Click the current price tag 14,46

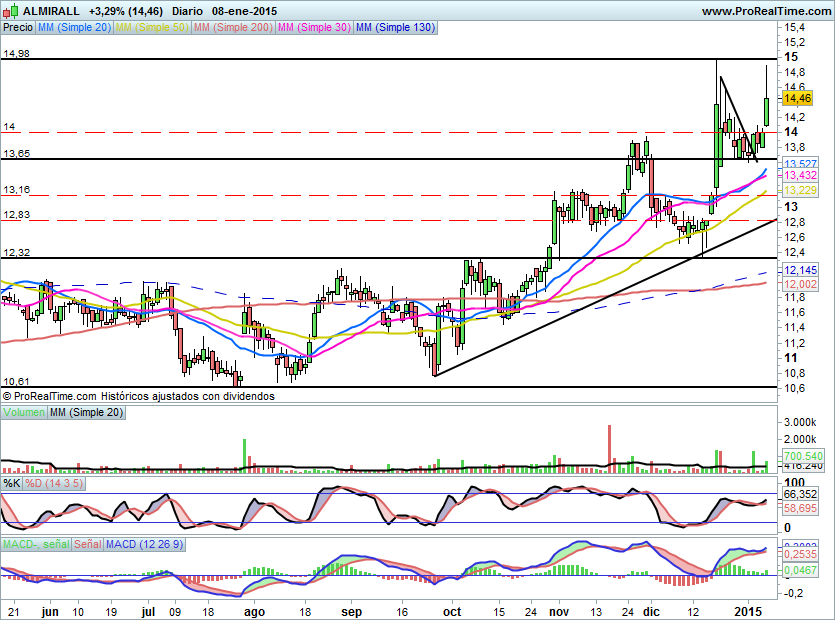pyautogui.click(x=798, y=98)
